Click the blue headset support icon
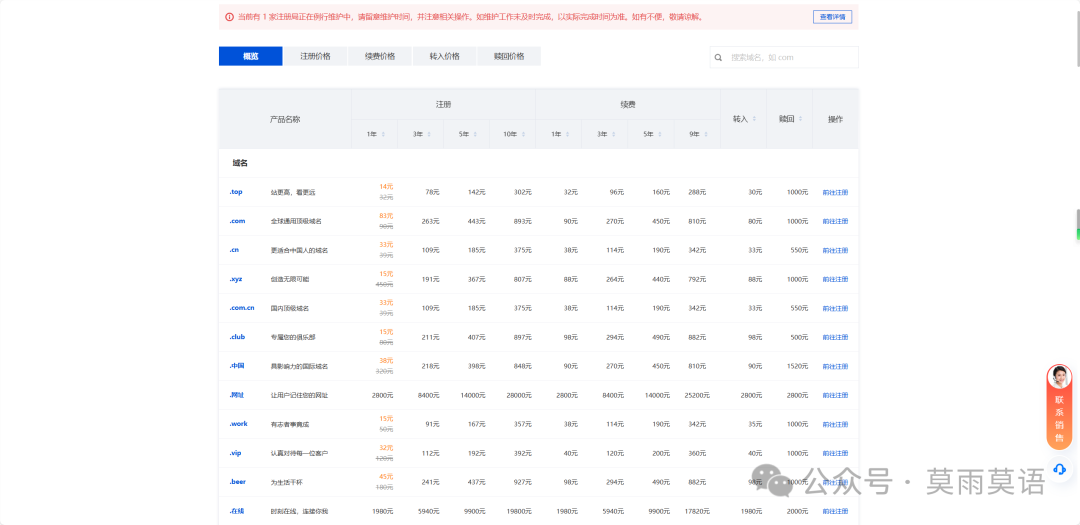This screenshot has height=525, width=1080. pyautogui.click(x=1060, y=469)
